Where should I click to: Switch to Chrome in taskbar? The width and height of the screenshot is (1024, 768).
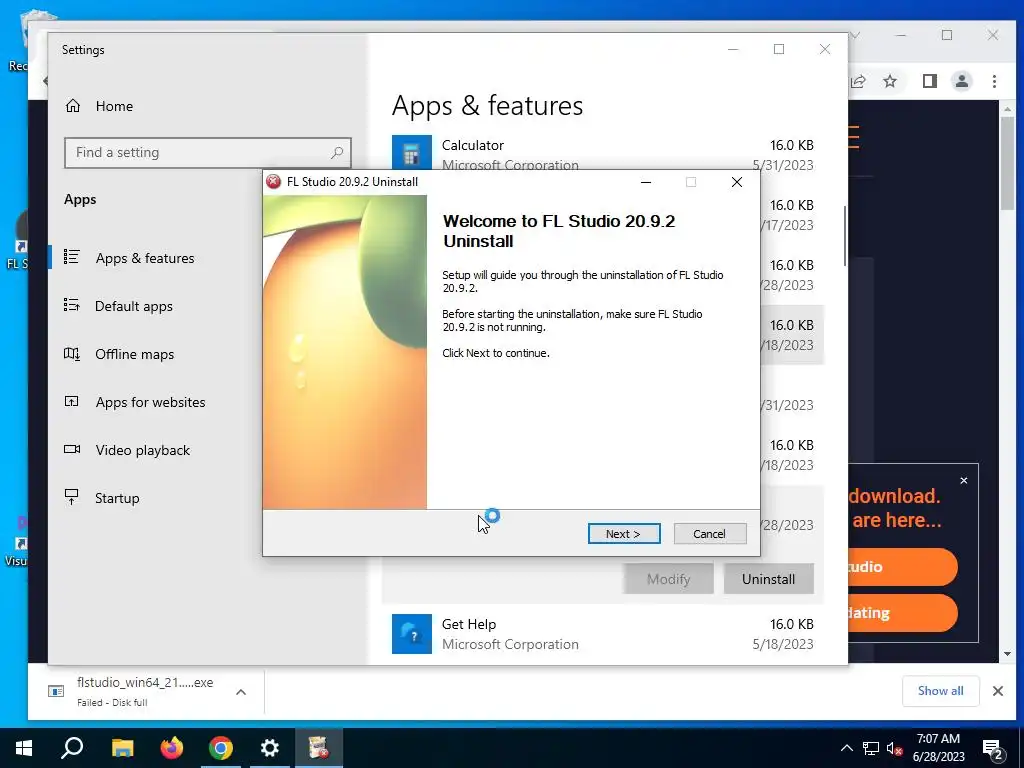click(221, 748)
